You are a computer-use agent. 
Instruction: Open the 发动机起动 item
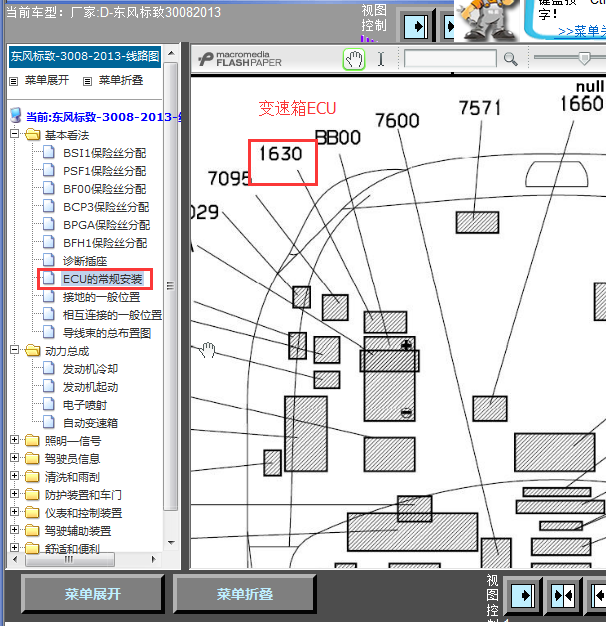point(90,387)
